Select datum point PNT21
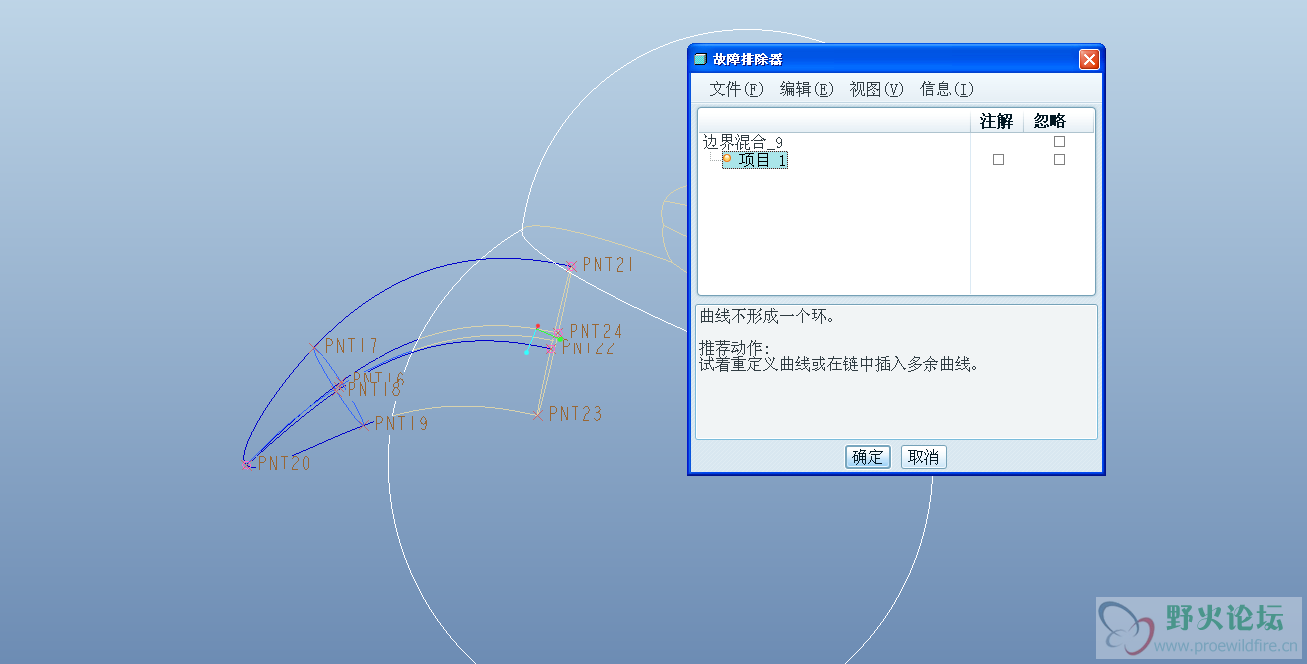Viewport: 1307px width, 664px height. click(x=571, y=266)
